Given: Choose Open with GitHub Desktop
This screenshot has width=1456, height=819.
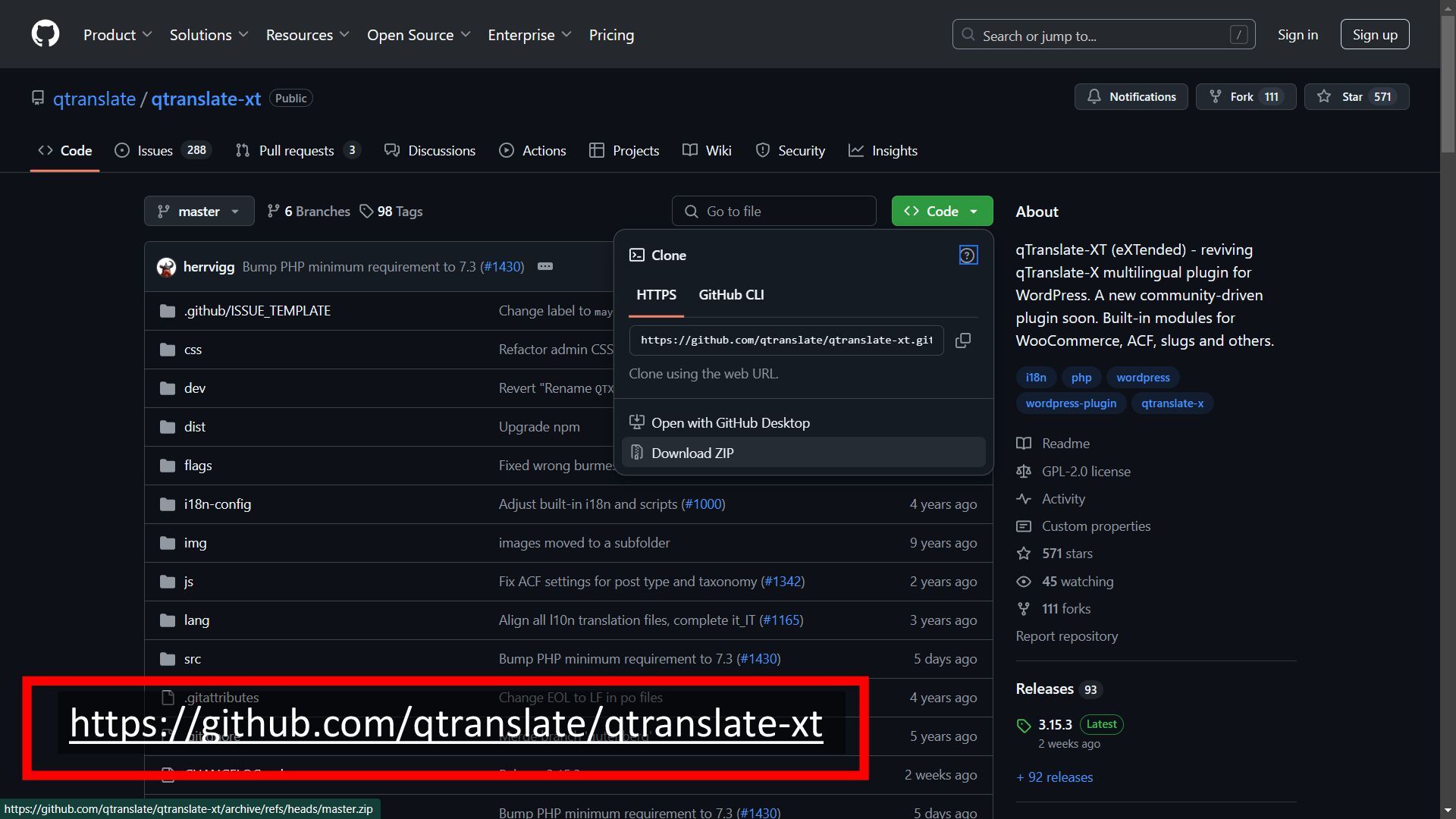Looking at the screenshot, I should (803, 422).
